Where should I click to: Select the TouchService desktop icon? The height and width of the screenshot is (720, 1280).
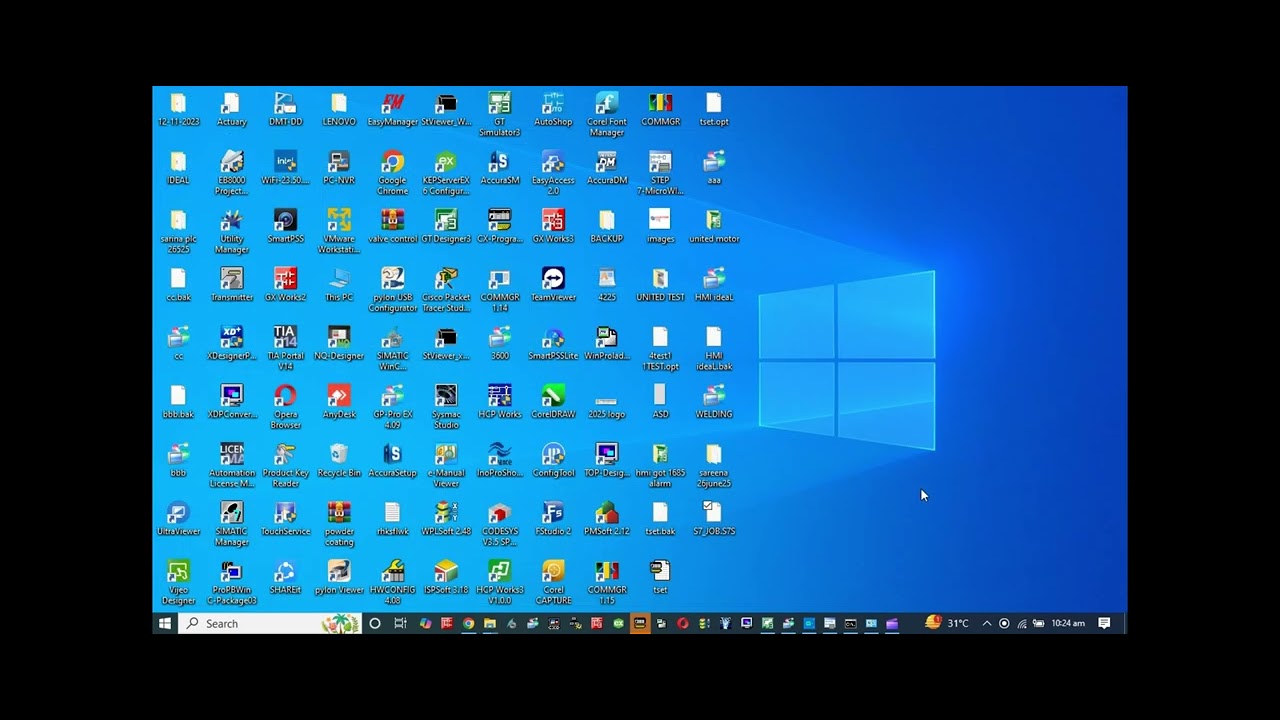285,518
